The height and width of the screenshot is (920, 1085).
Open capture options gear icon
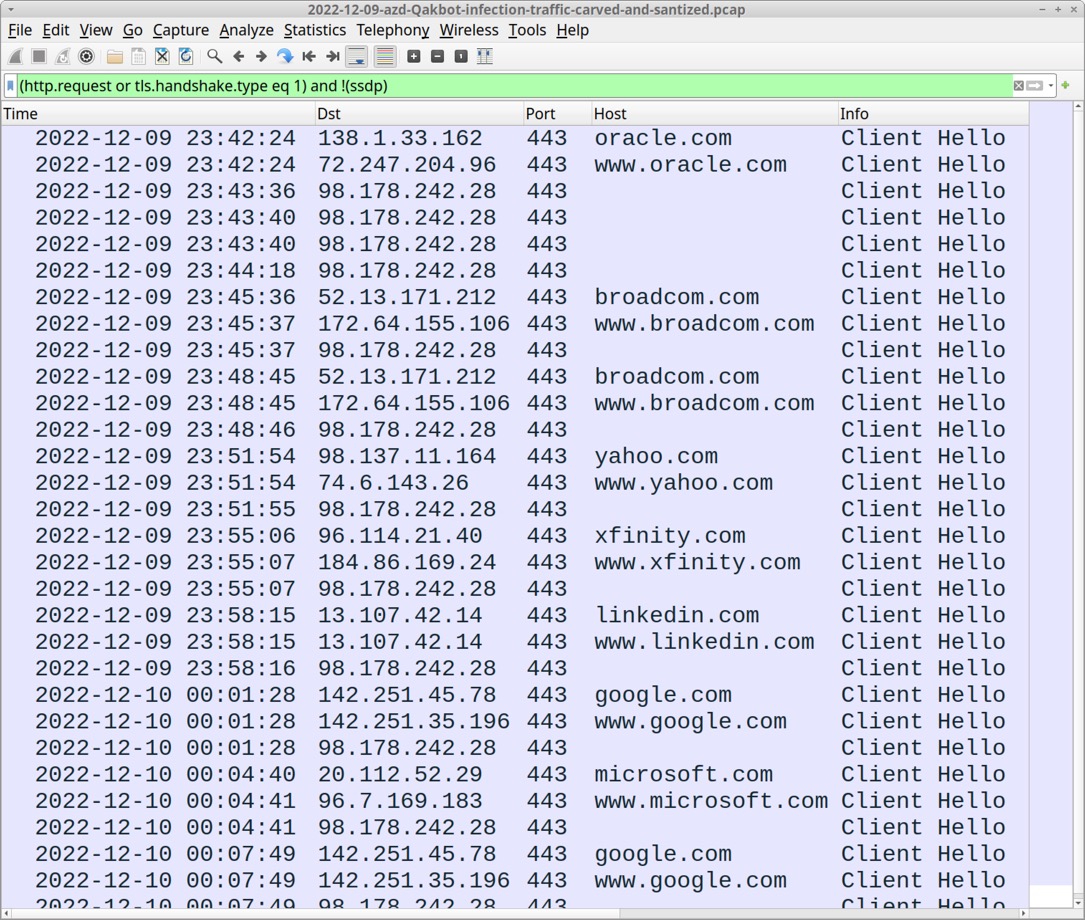click(86, 57)
